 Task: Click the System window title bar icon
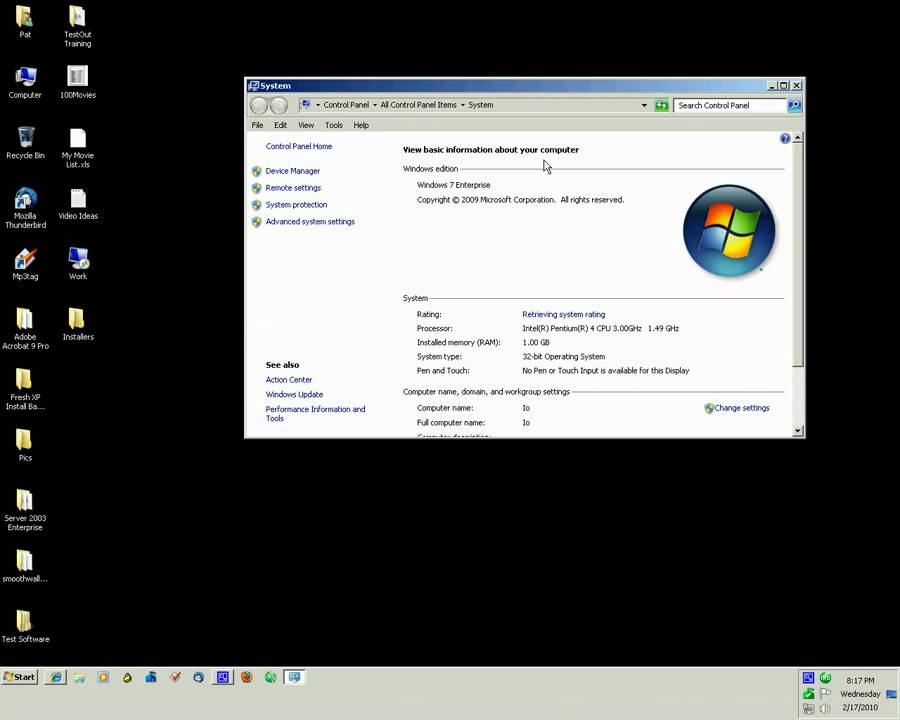pos(254,86)
